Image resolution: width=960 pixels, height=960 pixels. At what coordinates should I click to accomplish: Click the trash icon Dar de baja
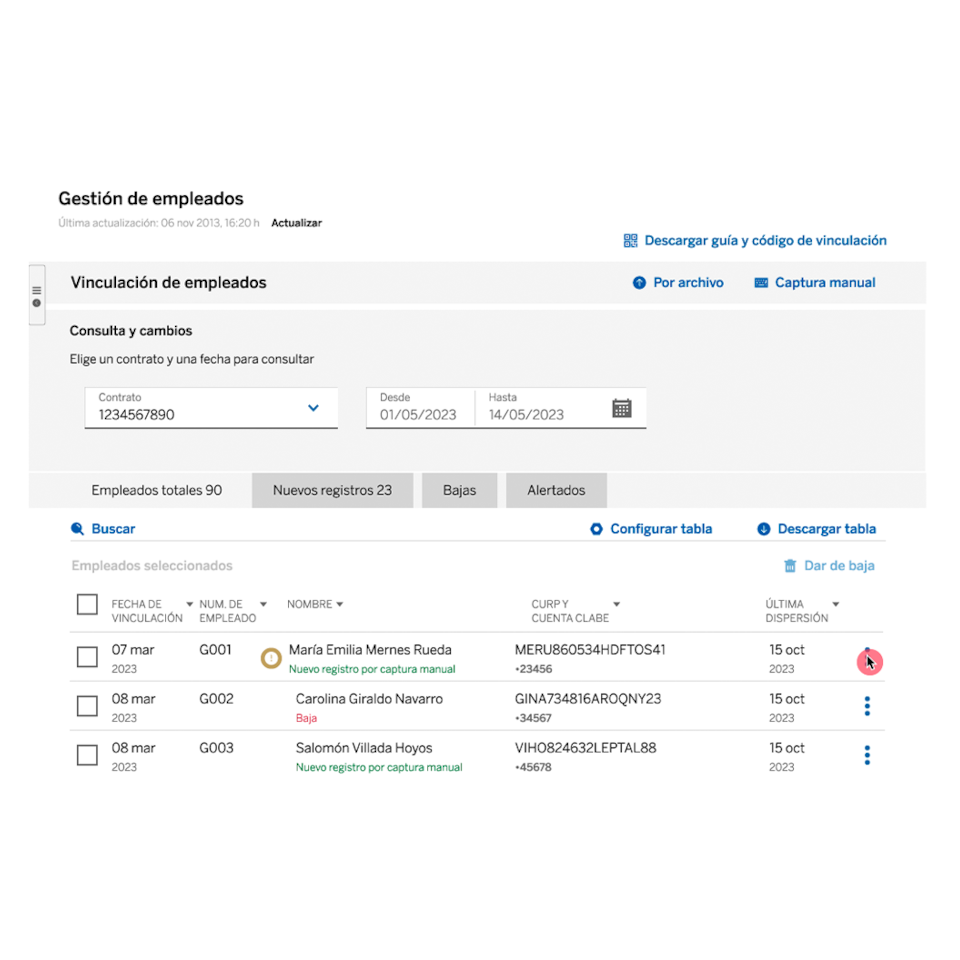[x=791, y=566]
